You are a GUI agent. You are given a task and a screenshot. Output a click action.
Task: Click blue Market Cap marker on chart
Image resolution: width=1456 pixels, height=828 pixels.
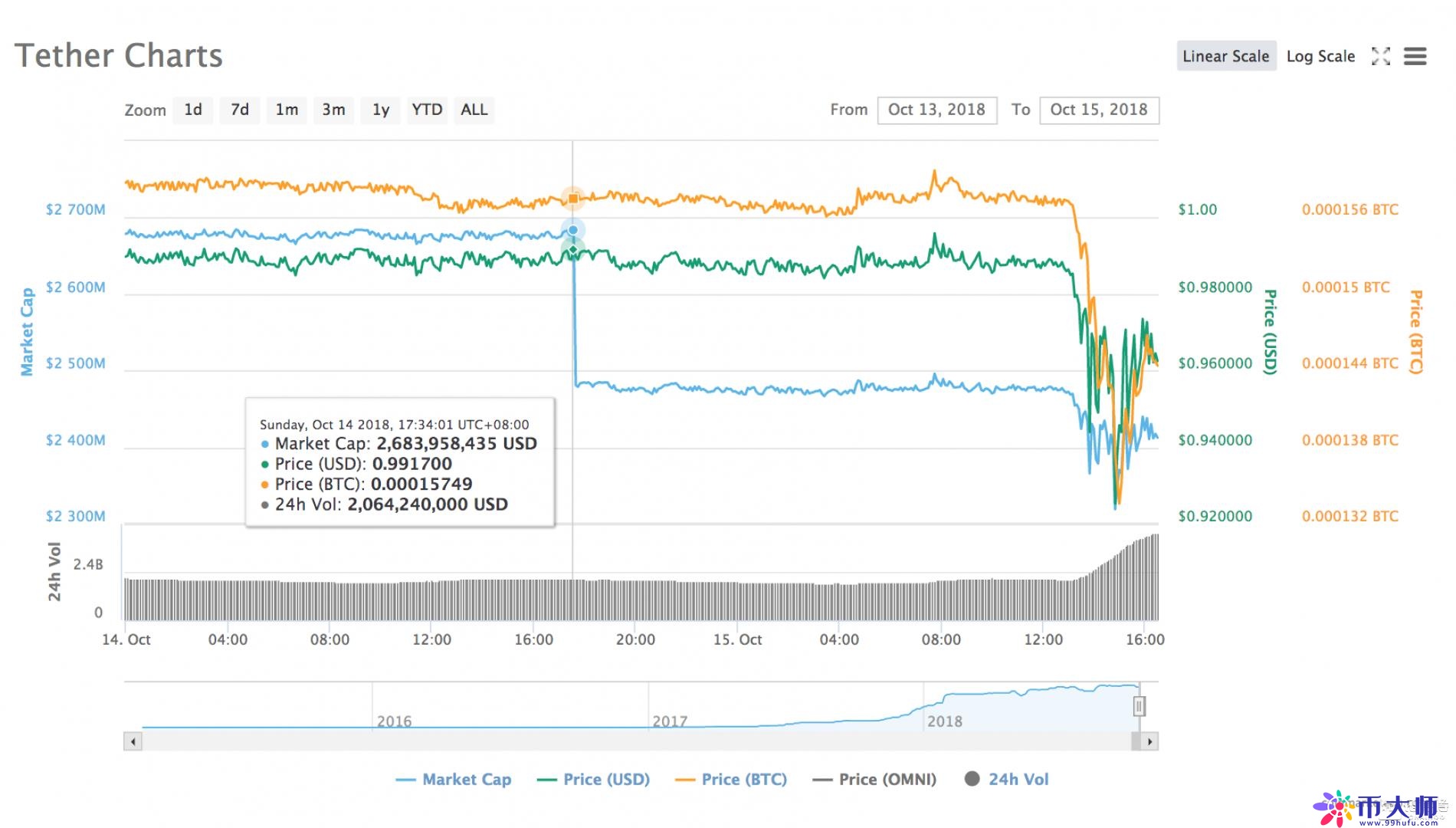pyautogui.click(x=573, y=230)
